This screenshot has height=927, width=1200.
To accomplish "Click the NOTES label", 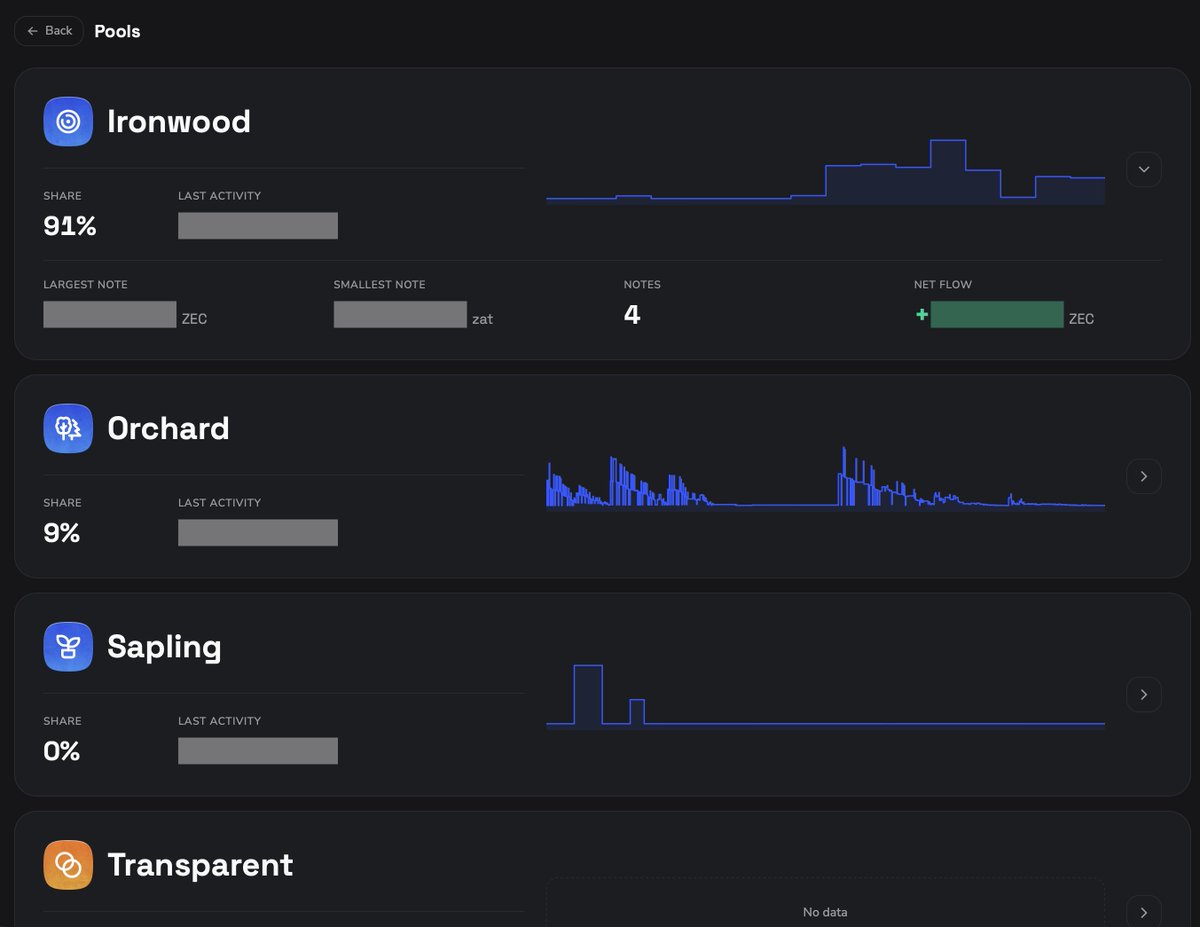I will (x=642, y=285).
